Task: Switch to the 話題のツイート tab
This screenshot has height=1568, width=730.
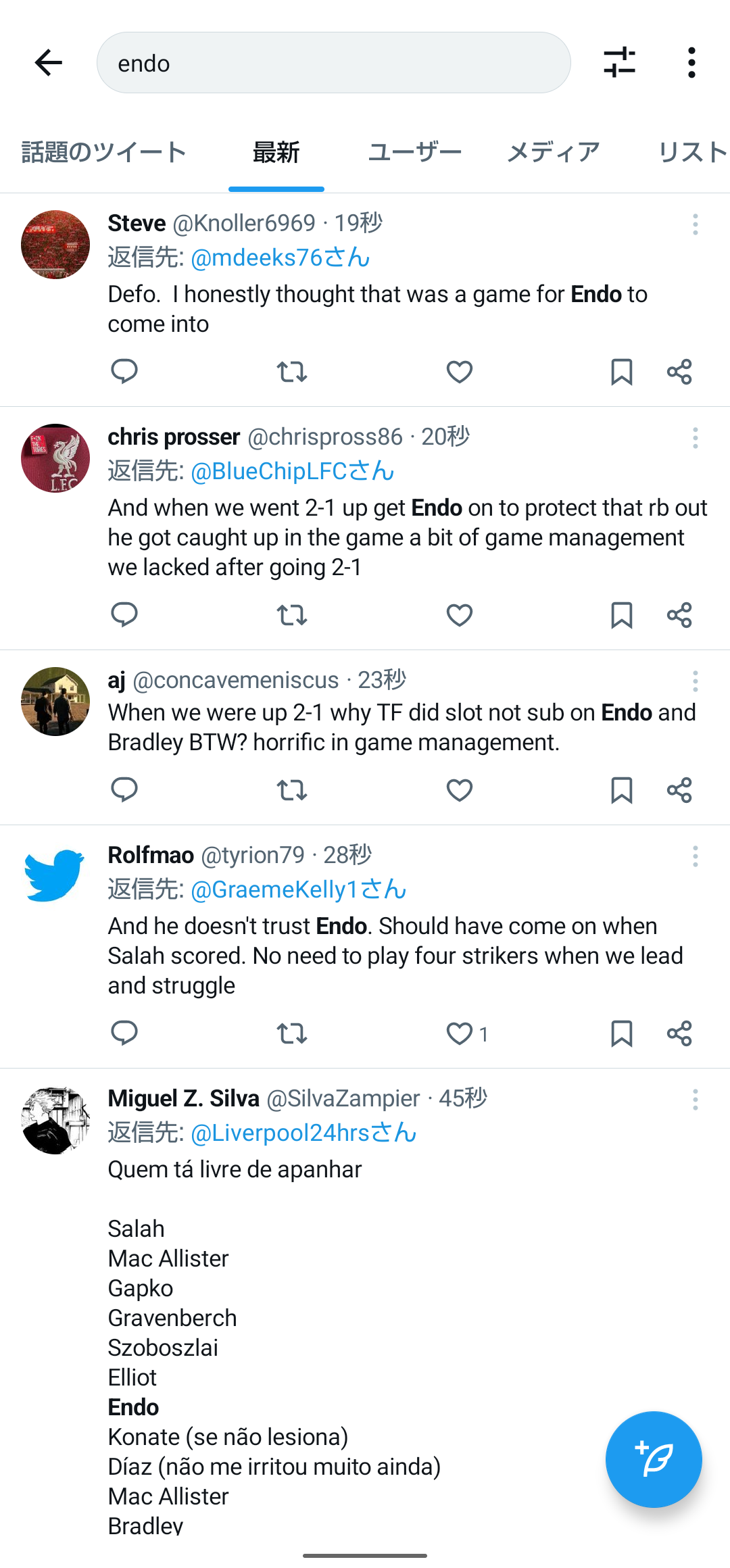Action: (104, 152)
